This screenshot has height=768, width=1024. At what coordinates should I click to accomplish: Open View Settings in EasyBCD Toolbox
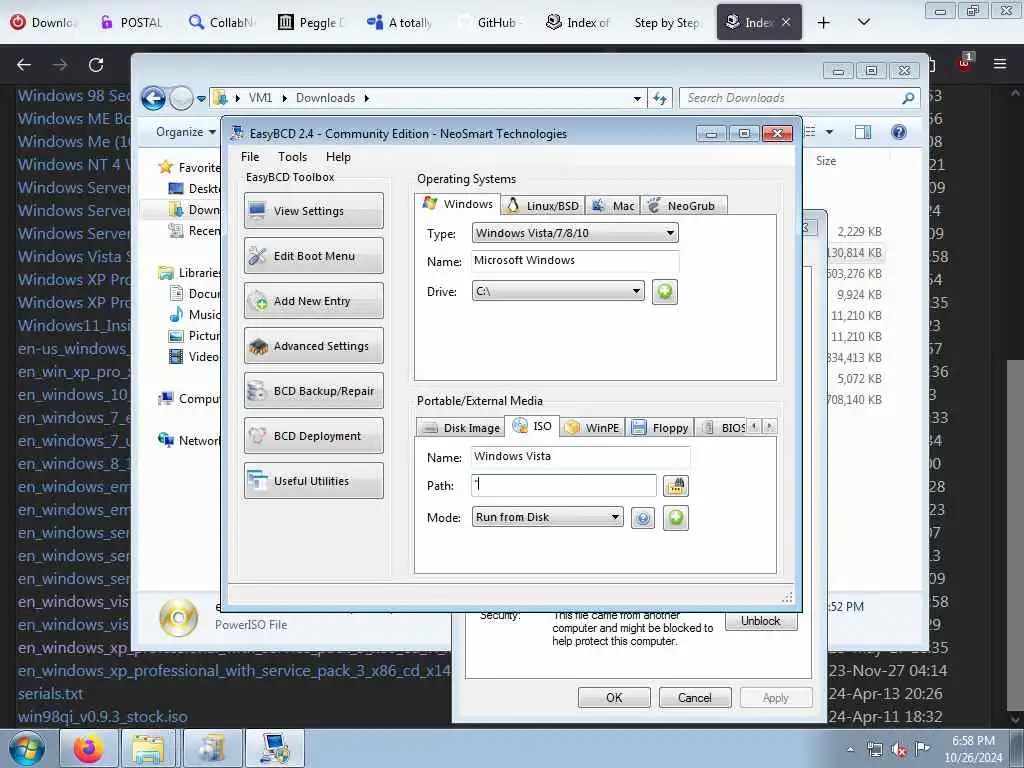pos(313,211)
